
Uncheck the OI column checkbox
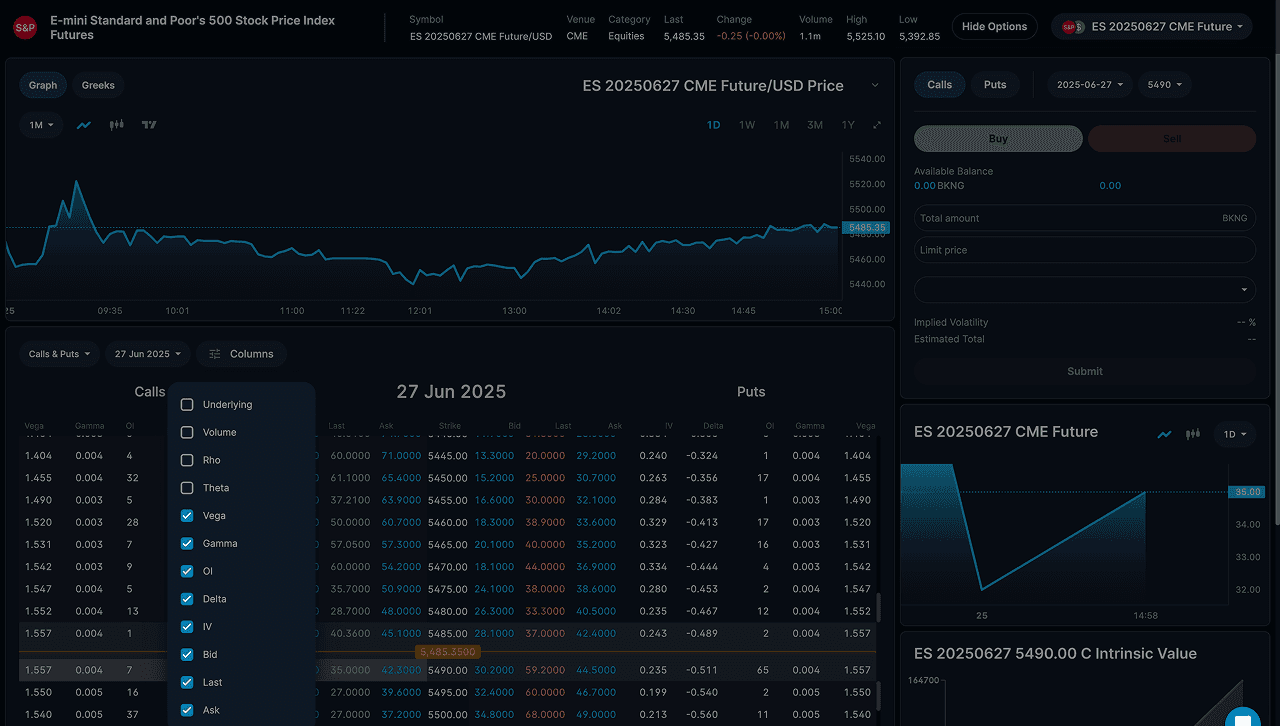[x=187, y=571]
